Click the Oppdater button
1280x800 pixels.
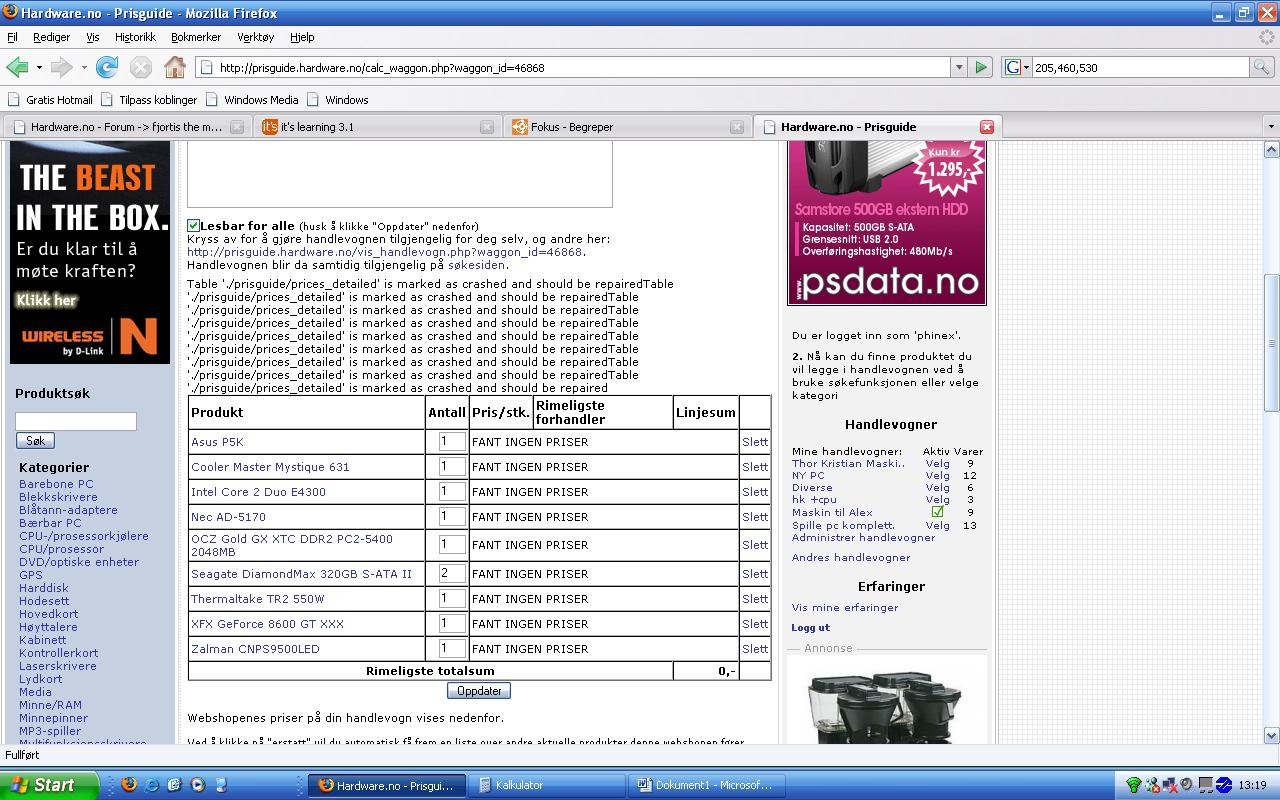click(479, 691)
